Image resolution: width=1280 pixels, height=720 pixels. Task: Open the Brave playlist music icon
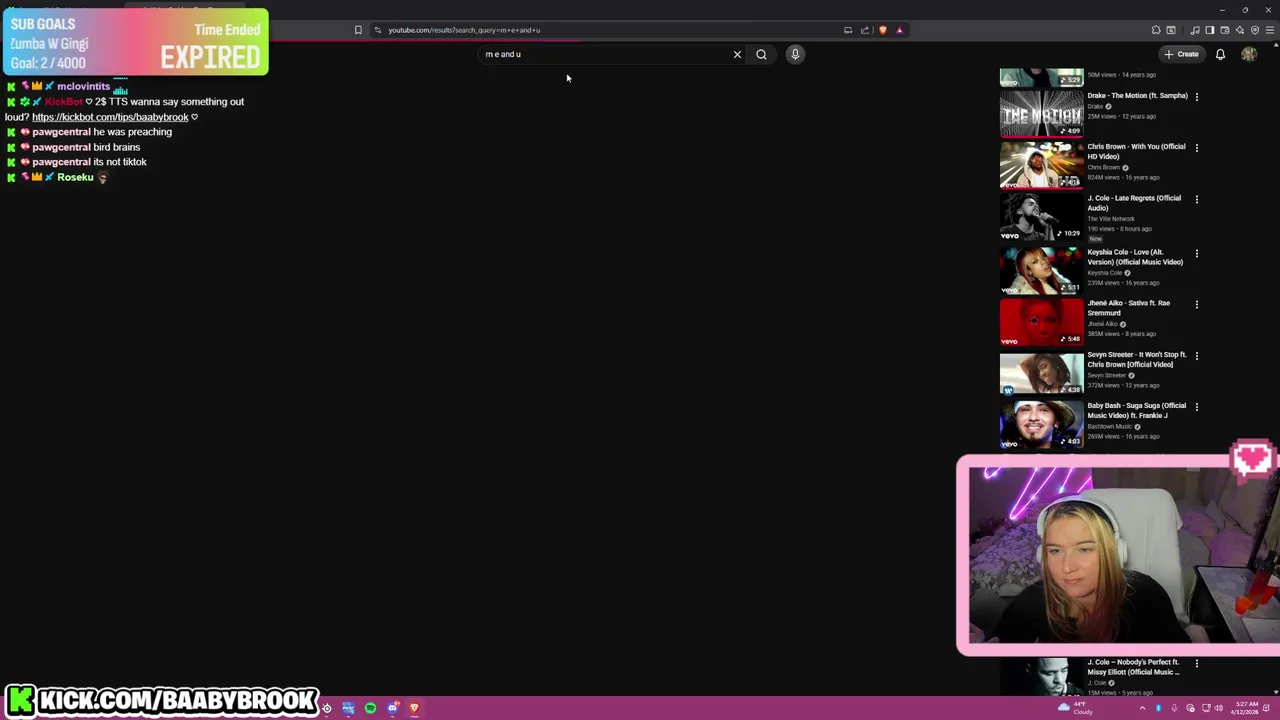[1195, 30]
